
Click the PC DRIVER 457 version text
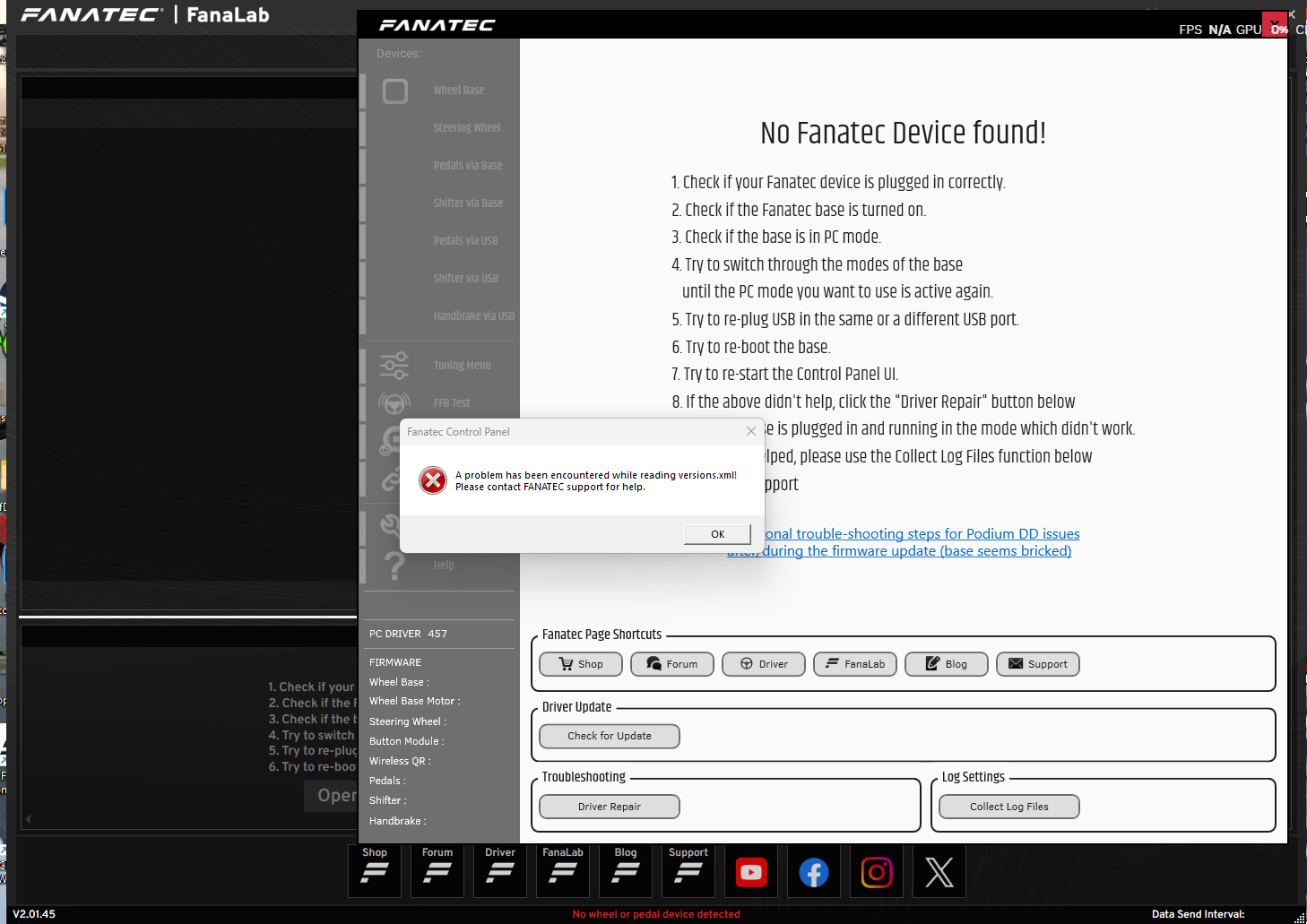click(408, 634)
